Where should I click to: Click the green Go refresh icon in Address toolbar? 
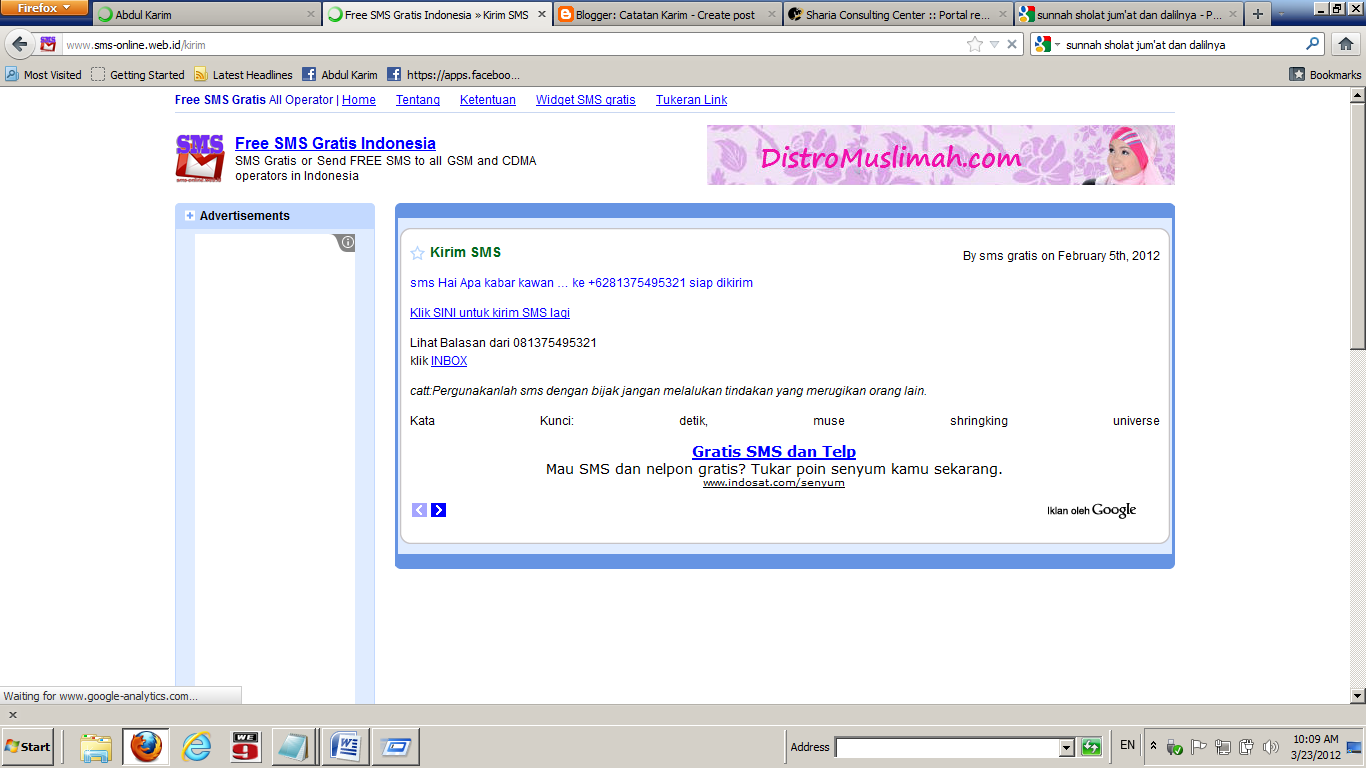[x=1091, y=747]
